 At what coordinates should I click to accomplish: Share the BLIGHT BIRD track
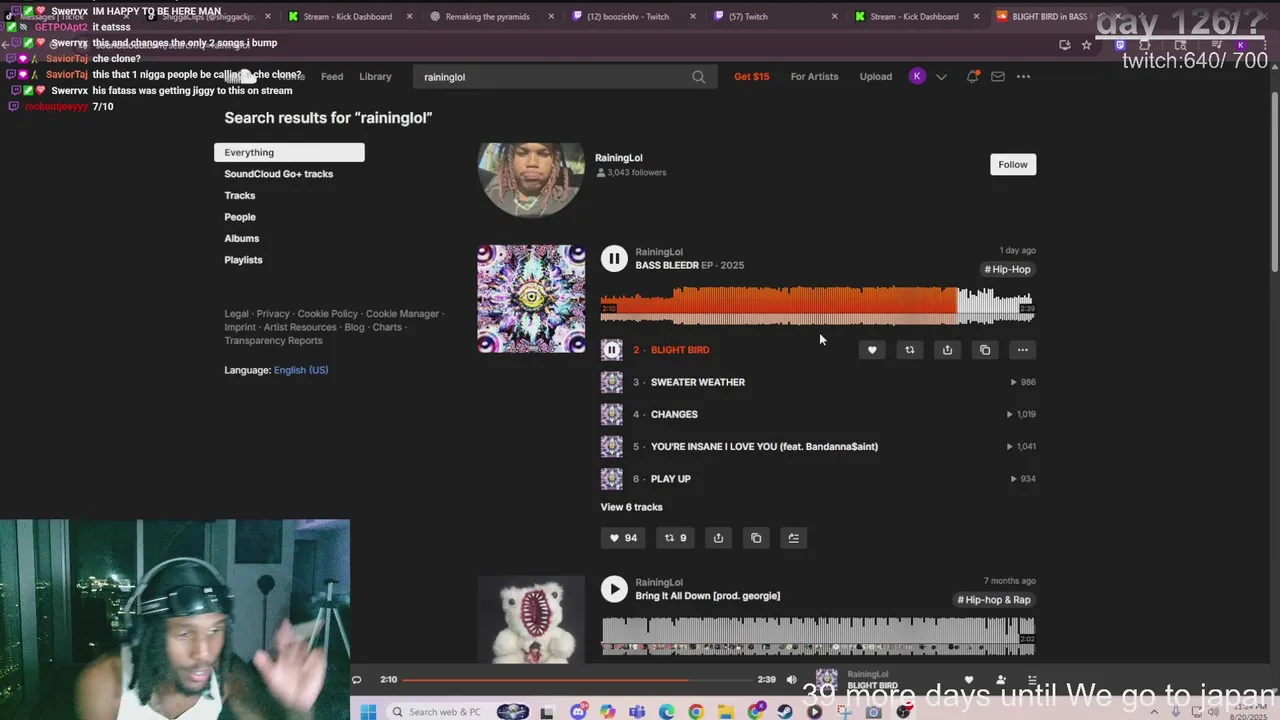click(947, 350)
